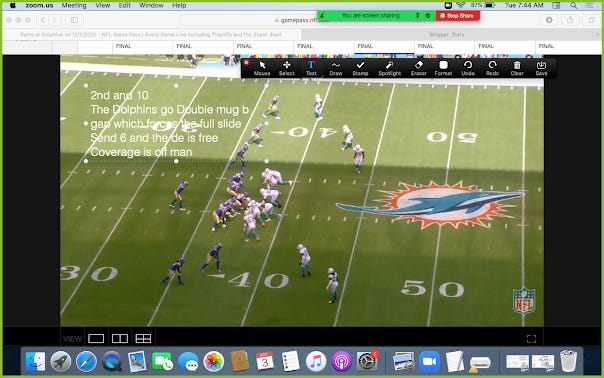
Task: Click the downloads icon in Safari toolbar
Action: pos(549,20)
